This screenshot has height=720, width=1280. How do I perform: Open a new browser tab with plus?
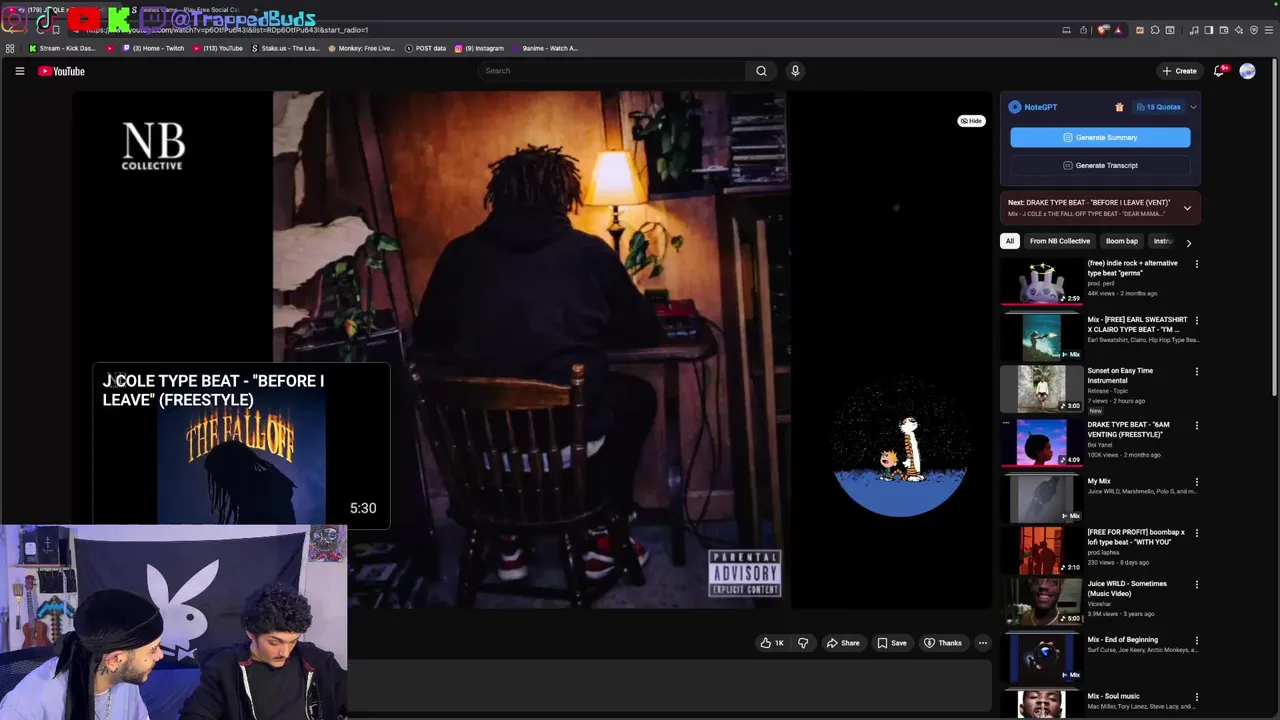pyautogui.click(x=255, y=10)
